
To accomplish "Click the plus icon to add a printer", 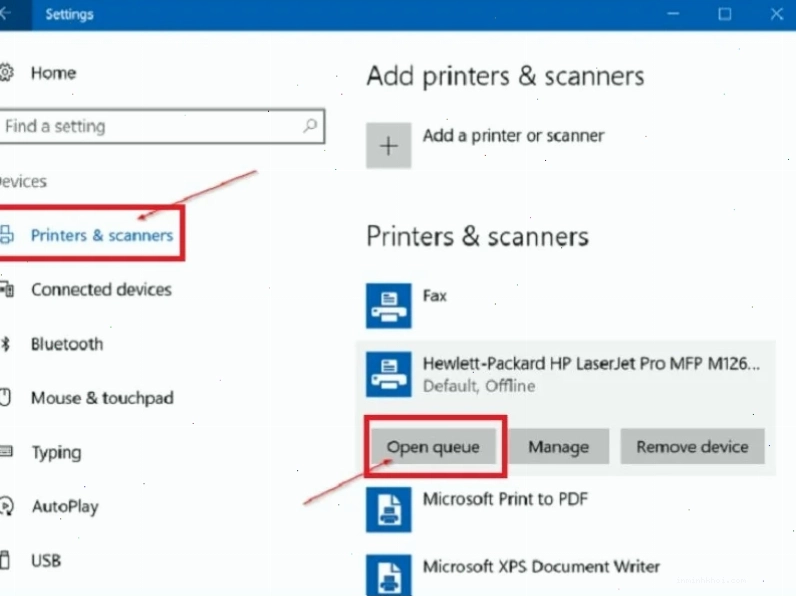I will (388, 146).
